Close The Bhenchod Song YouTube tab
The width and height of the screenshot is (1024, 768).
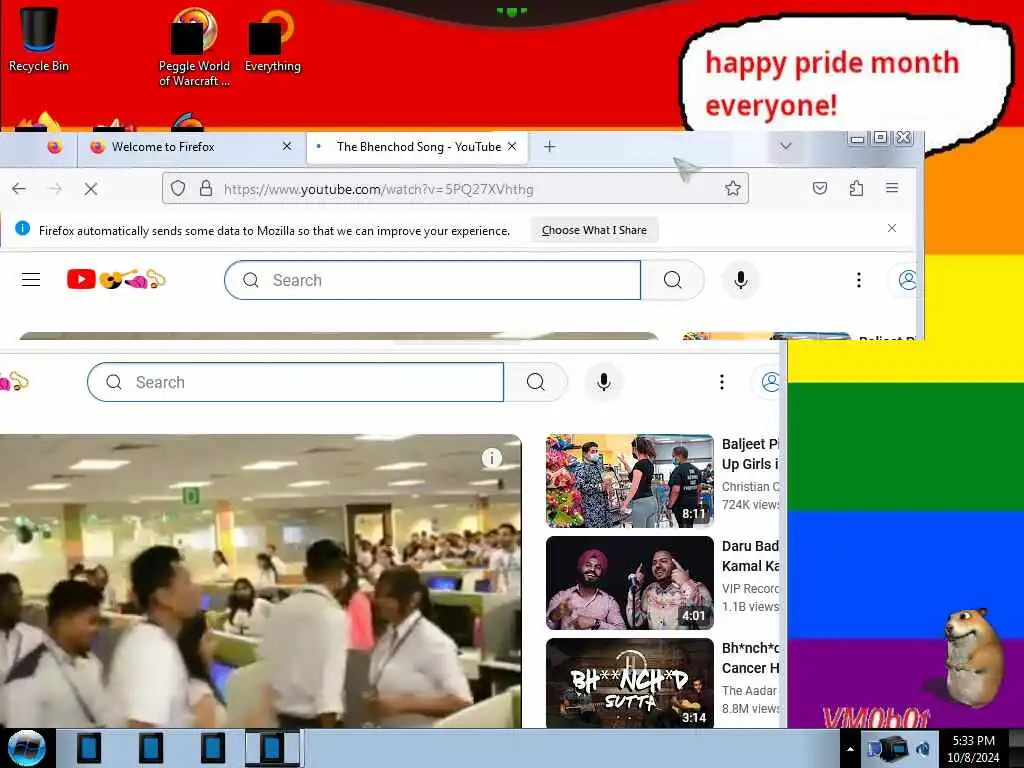click(512, 147)
